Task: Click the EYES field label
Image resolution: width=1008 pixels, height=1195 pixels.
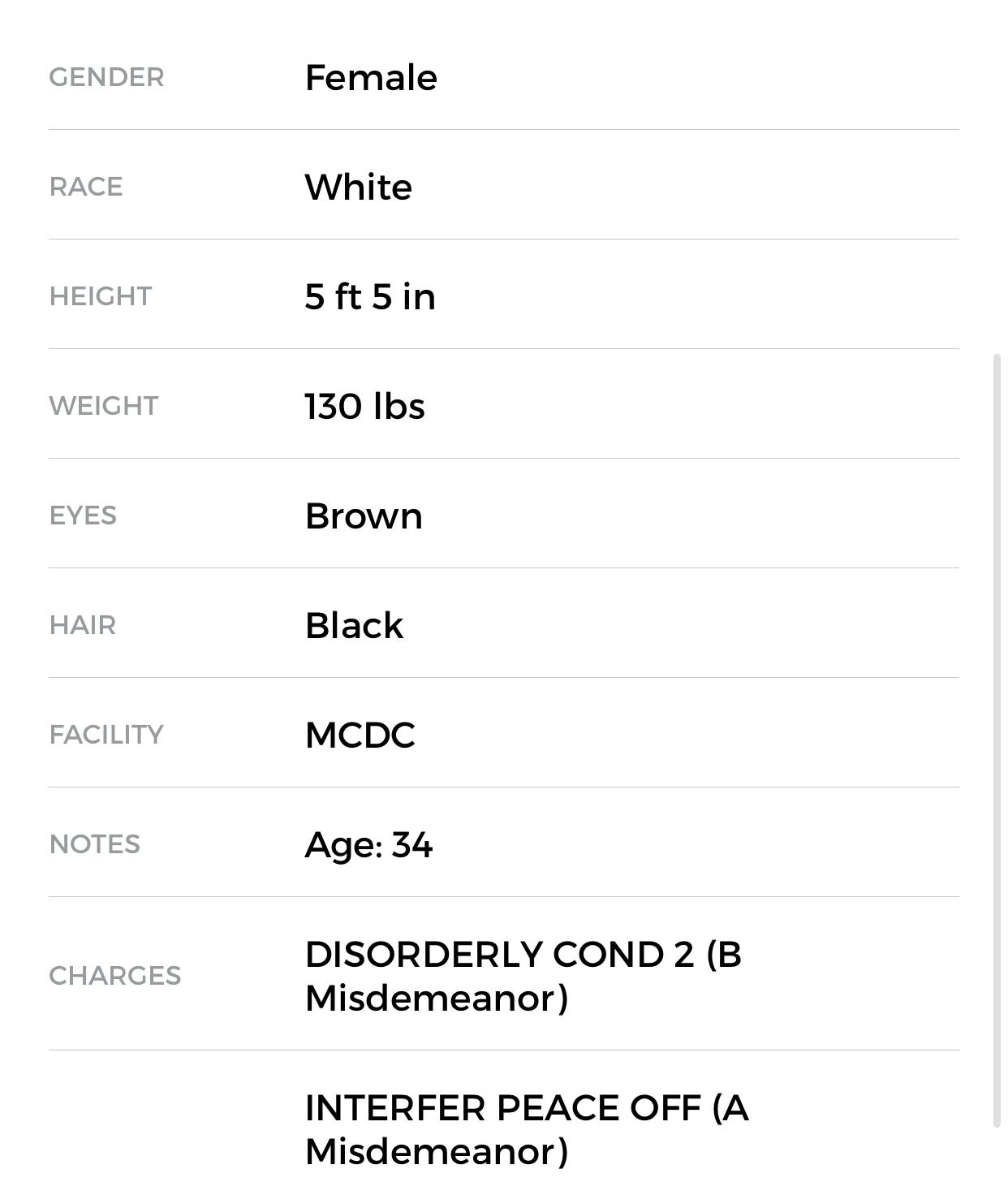Action: [x=83, y=516]
